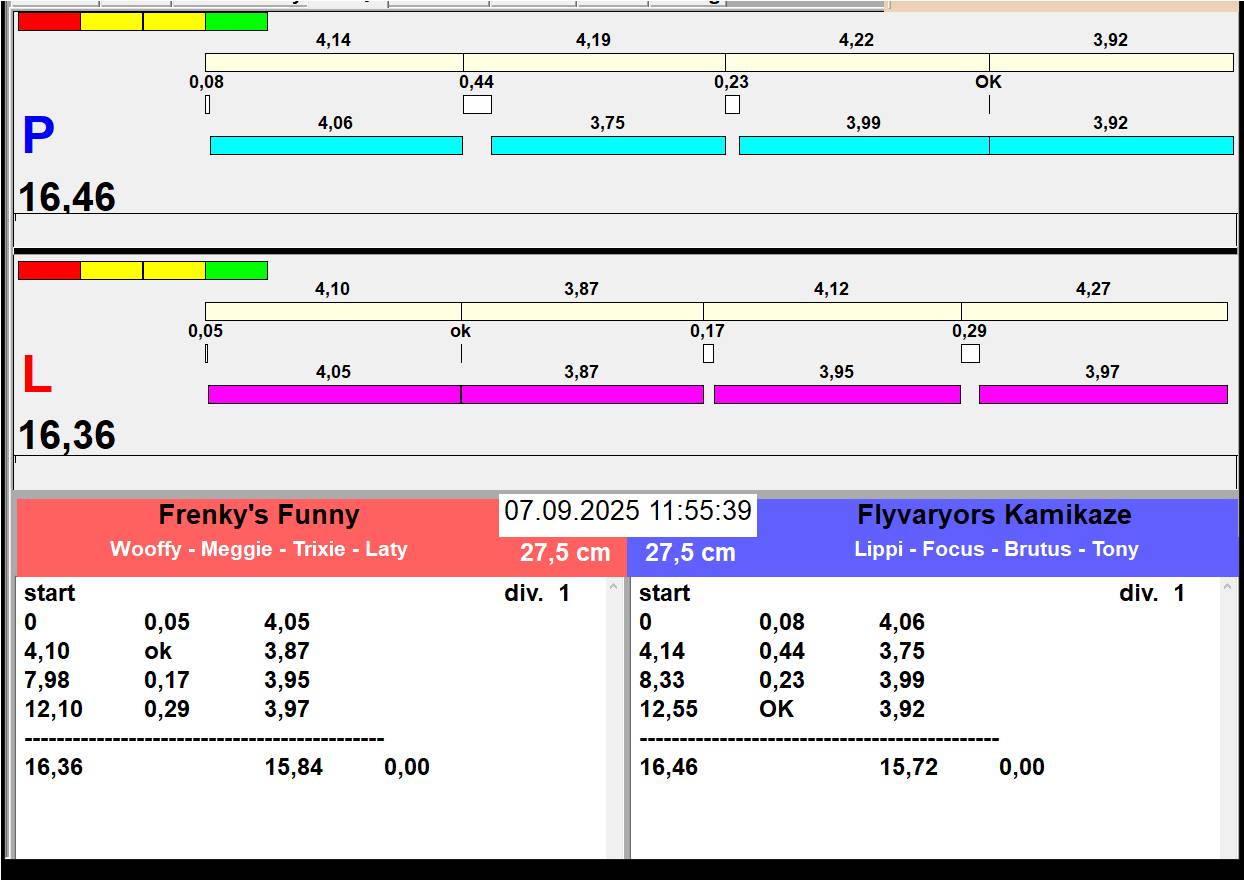Select the cyan 4,06 run bar
1244x880 pixels.
tap(336, 146)
